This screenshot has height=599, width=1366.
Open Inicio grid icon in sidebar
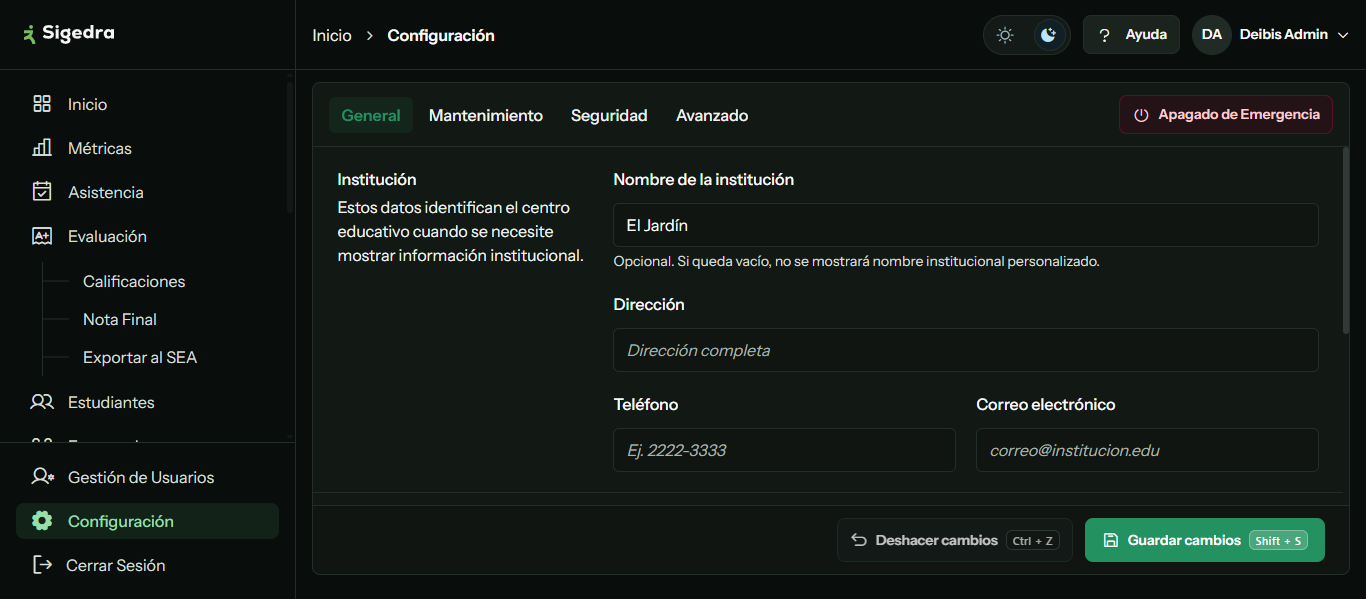(x=42, y=104)
